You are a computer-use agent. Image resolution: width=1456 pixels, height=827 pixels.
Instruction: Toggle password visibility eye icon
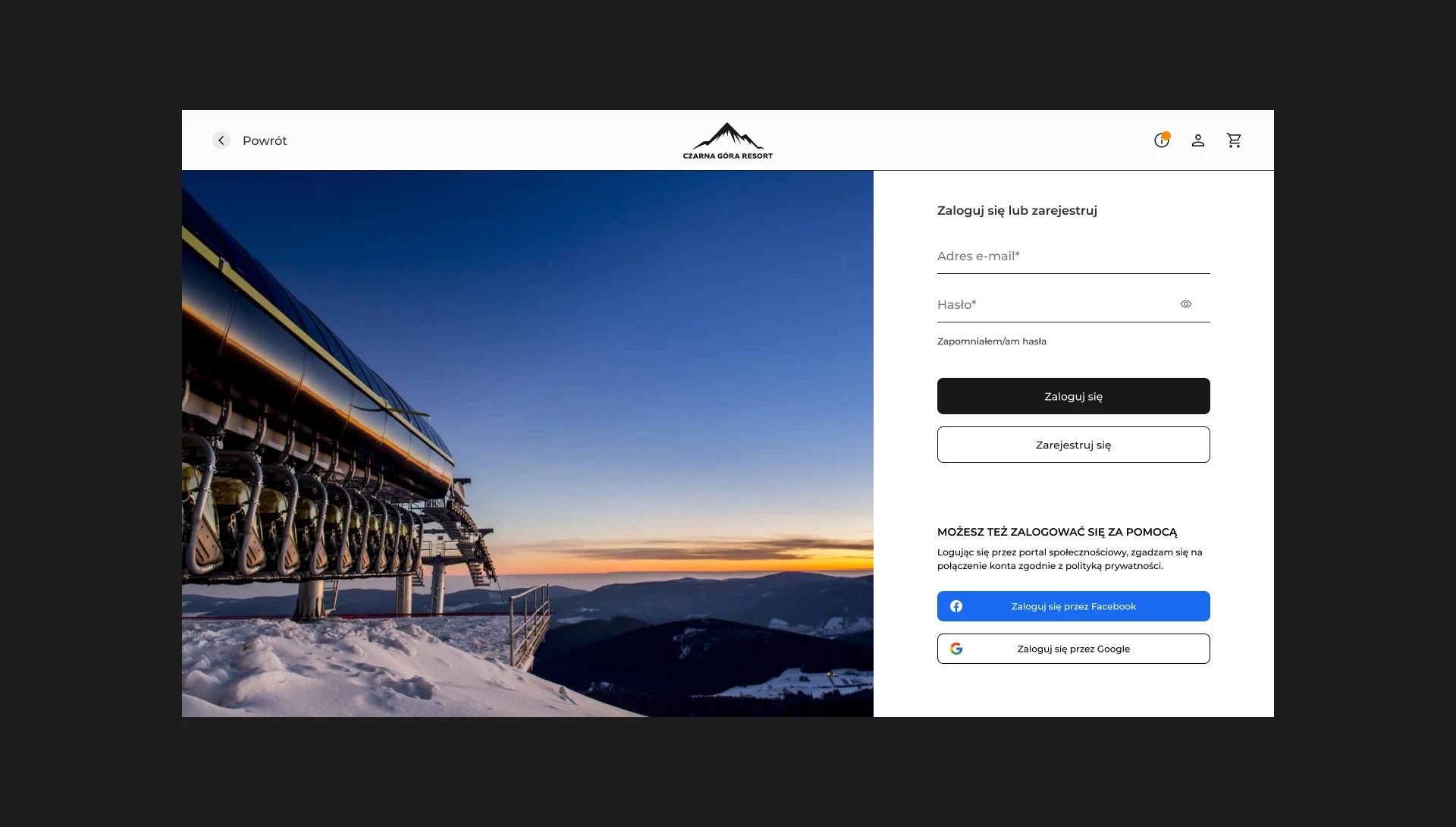[1186, 304]
